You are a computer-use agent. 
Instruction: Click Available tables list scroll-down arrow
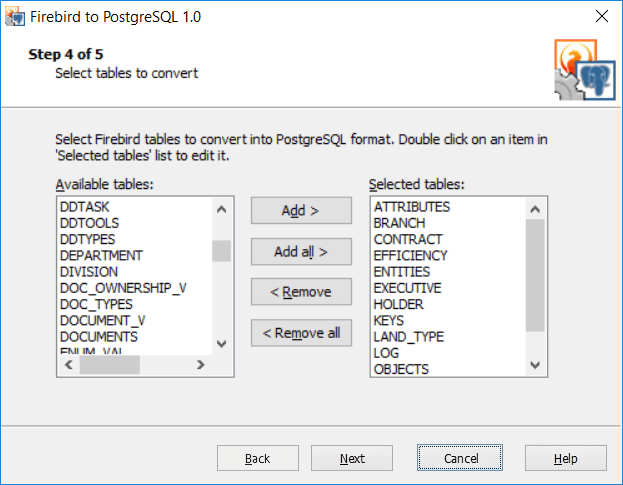[222, 344]
